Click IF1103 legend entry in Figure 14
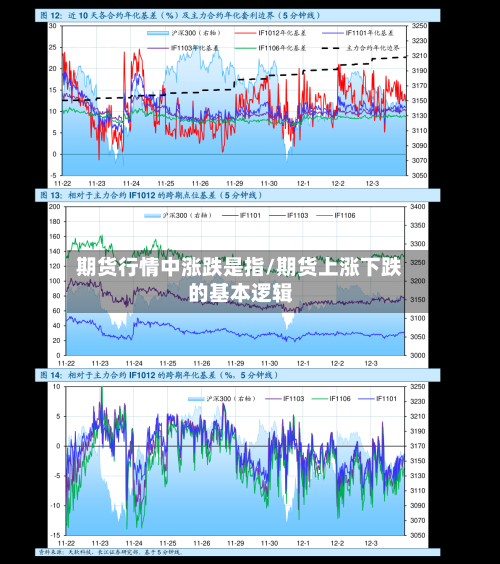 (x=285, y=399)
